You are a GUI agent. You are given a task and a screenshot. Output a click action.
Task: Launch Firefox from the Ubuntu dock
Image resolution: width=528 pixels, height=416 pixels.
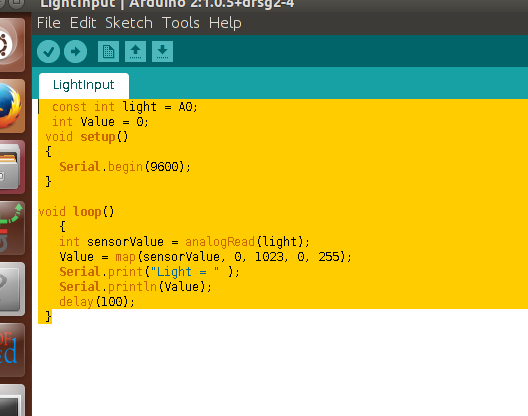tap(11, 106)
